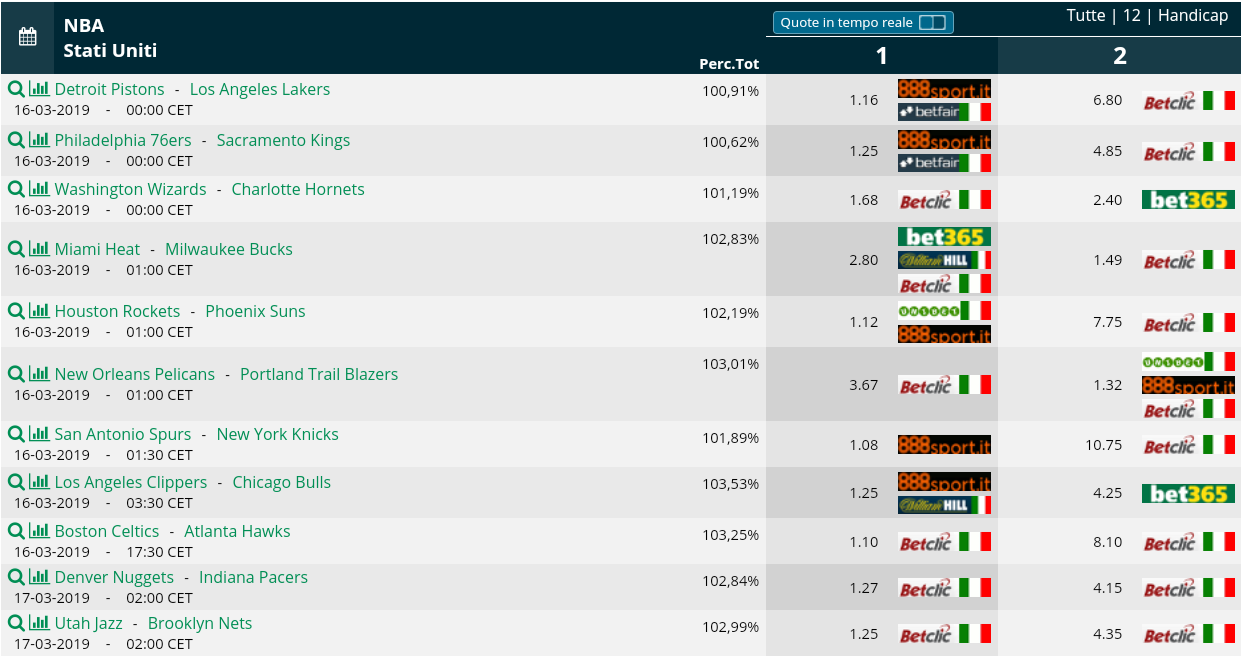This screenshot has height=659, width=1241.
Task: Switch to the Handicap tab
Action: coord(1192,15)
